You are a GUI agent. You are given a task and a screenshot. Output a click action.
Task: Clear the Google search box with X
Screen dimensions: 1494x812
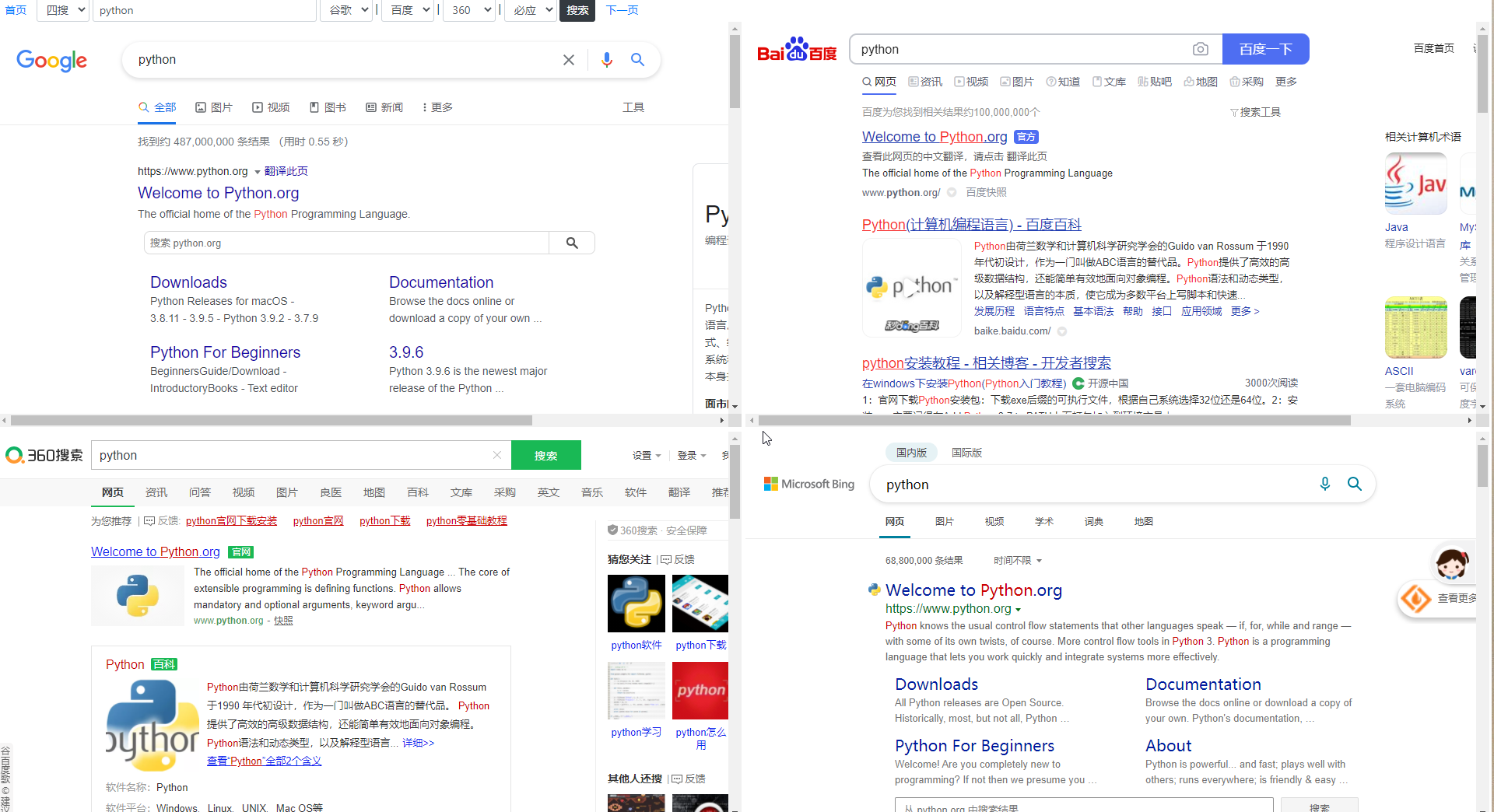click(x=569, y=60)
